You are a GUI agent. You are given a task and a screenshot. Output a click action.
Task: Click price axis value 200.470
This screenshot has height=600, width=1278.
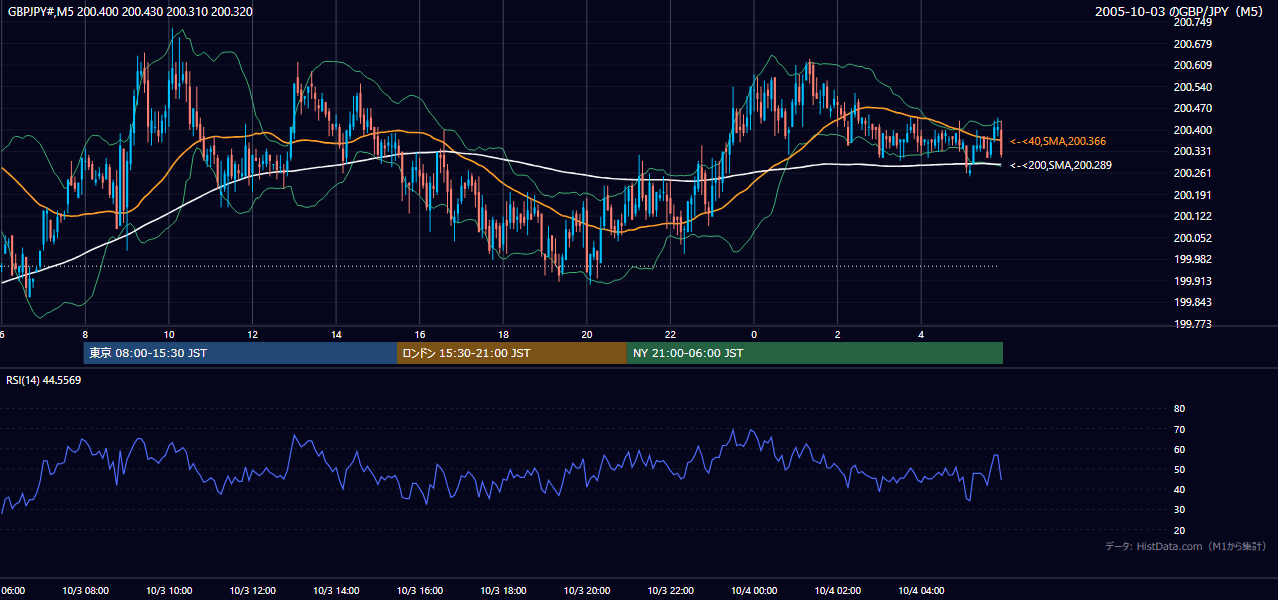point(1192,109)
